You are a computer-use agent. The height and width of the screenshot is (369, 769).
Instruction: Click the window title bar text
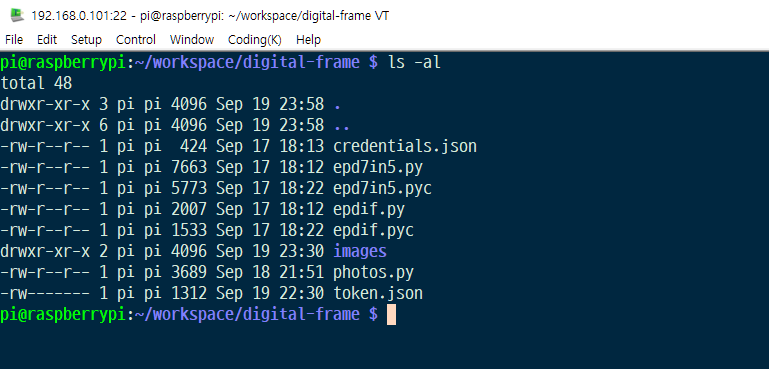(x=210, y=16)
